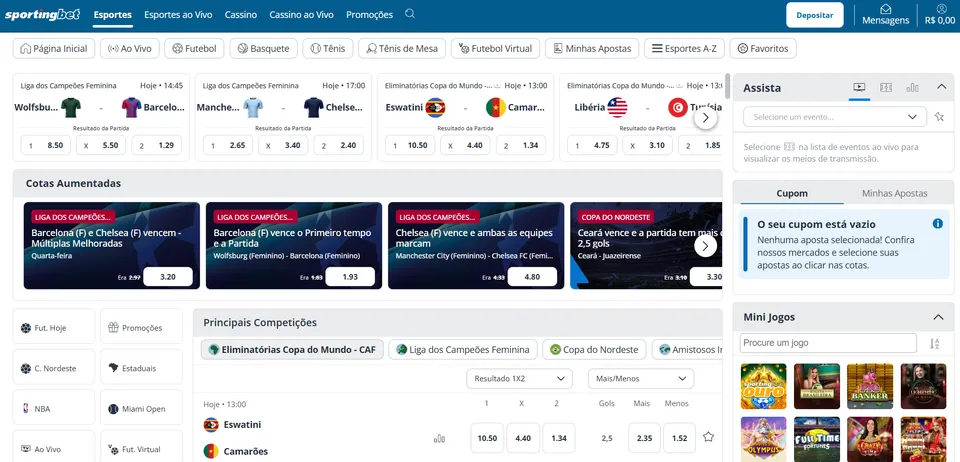Open Futebol sport chip

tap(195, 48)
